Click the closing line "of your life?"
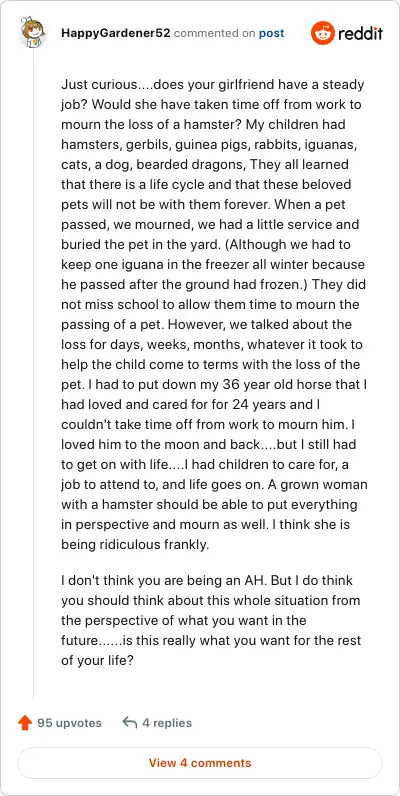The width and height of the screenshot is (400, 796). tap(97, 660)
